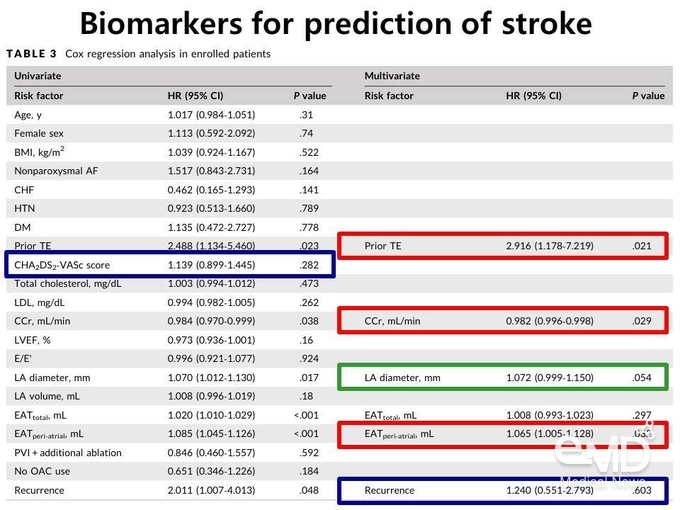Screen dimensions: 680x510
Task: Click the TABLE 3 caption text
Action: (138, 54)
